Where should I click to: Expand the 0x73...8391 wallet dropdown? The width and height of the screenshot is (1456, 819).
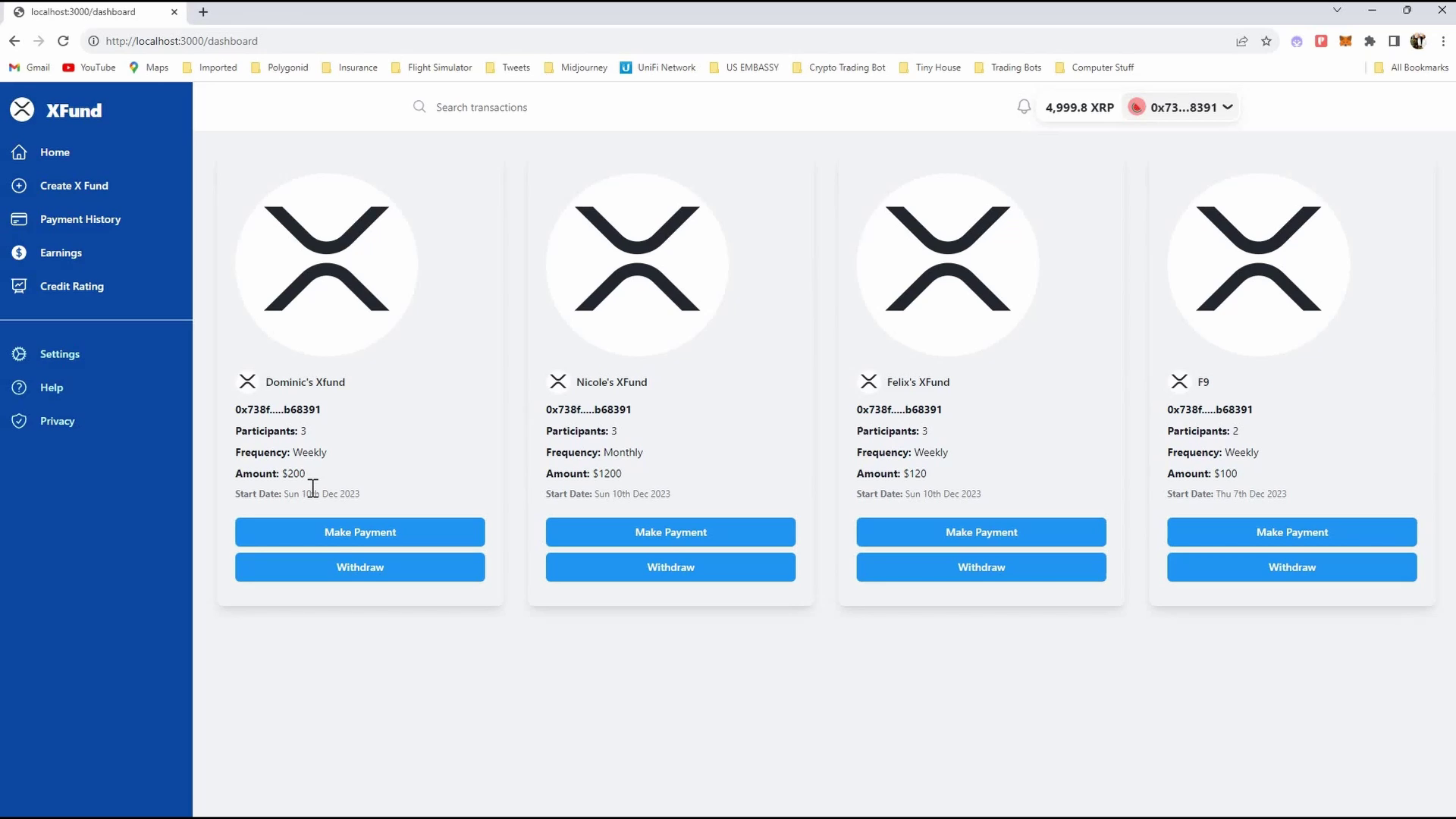click(x=1227, y=107)
